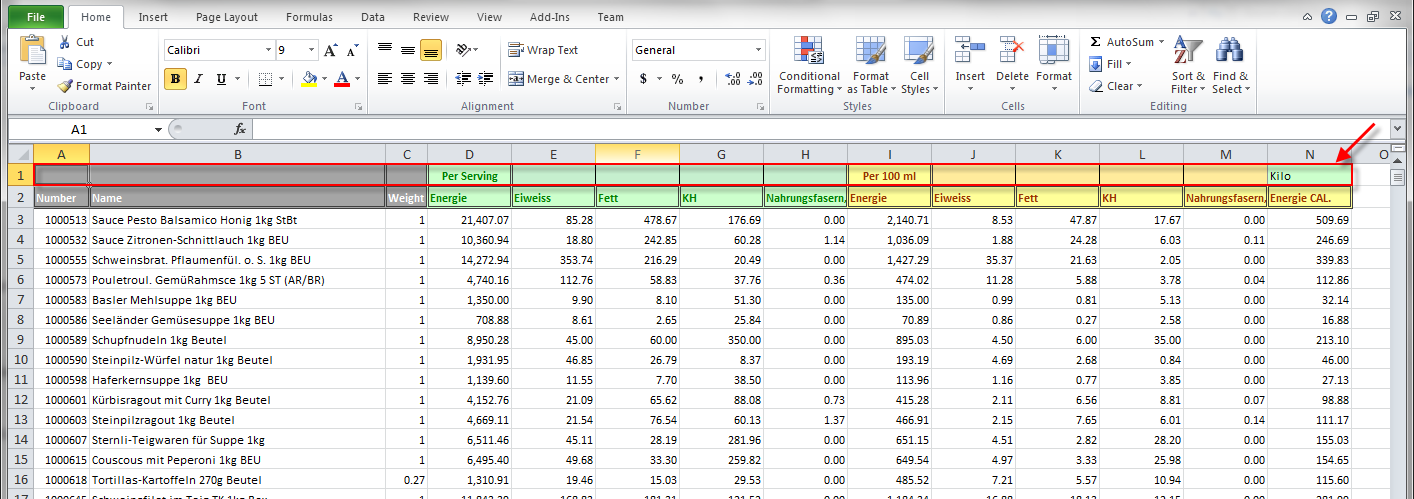Click the Paste icon
Screen dimensions: 1414x499
(x=32, y=50)
